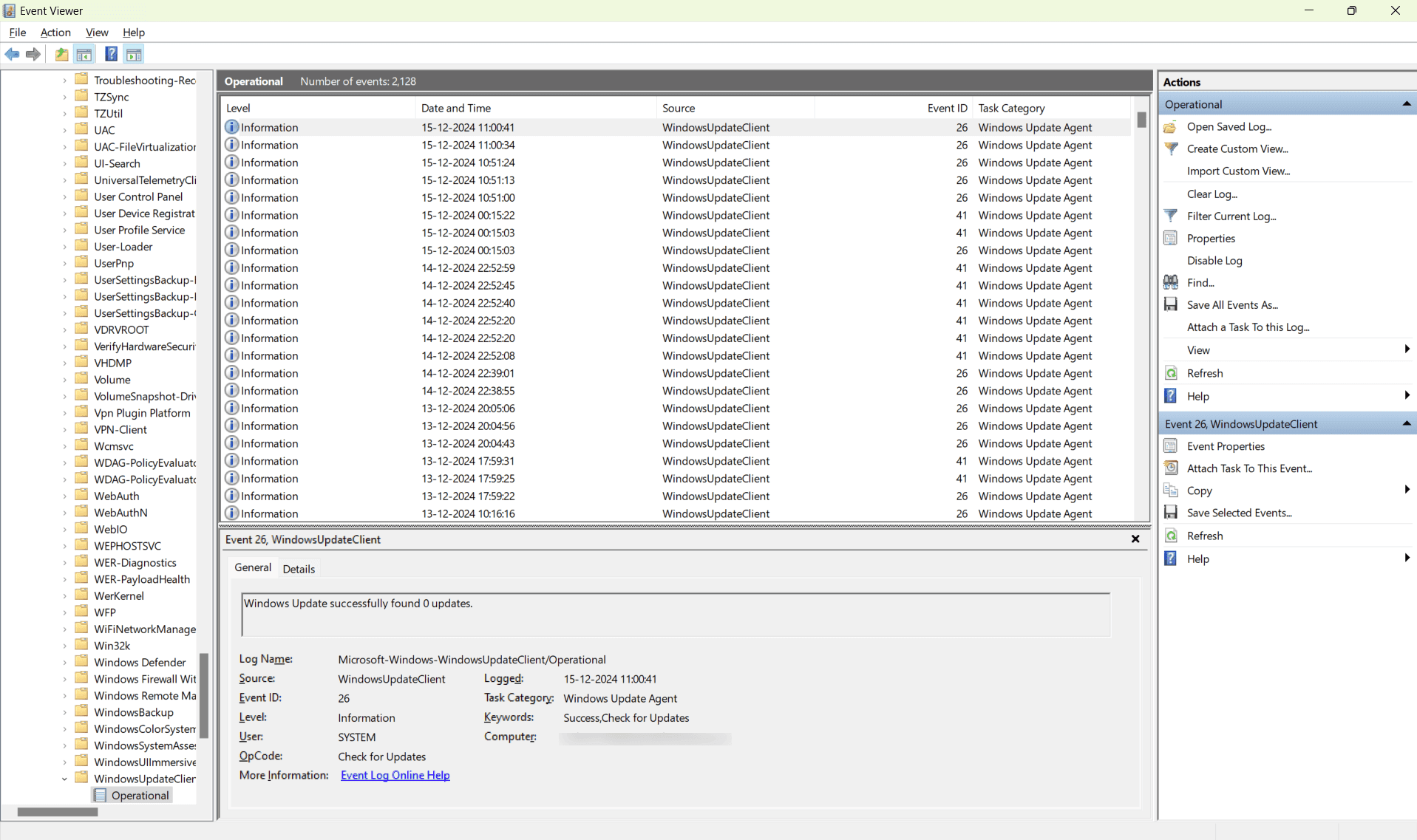This screenshot has width=1417, height=840.
Task: Click the Save All Events As disk icon
Action: point(1172,304)
